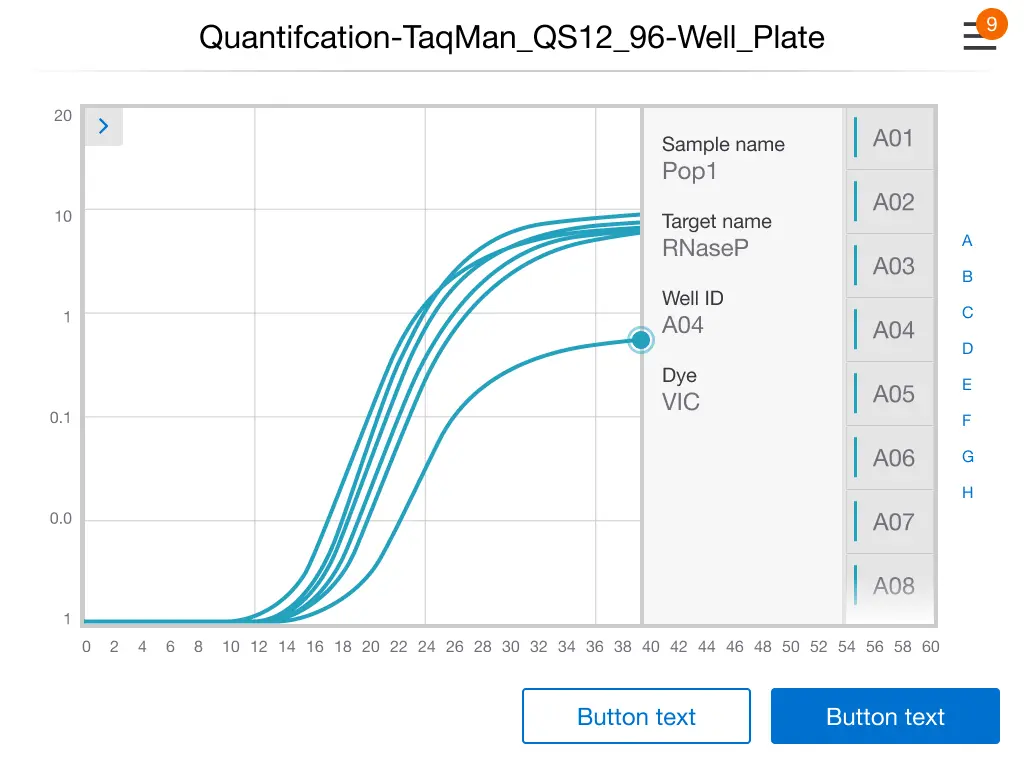Screen dimensions: 1024x768
Task: Expand the chart side panel chevron
Action: [x=103, y=127]
